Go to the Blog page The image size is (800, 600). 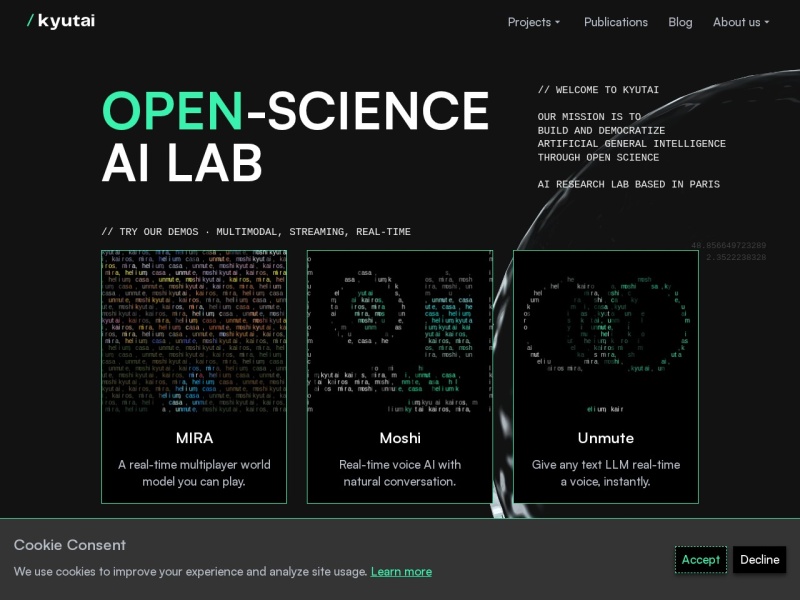pyautogui.click(x=680, y=22)
